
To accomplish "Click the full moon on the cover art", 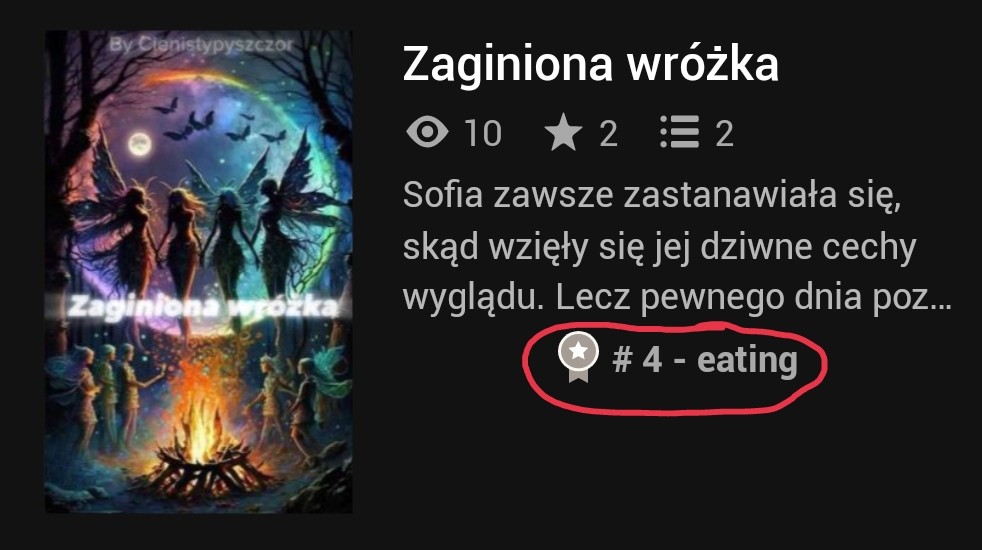I will pos(140,144).
